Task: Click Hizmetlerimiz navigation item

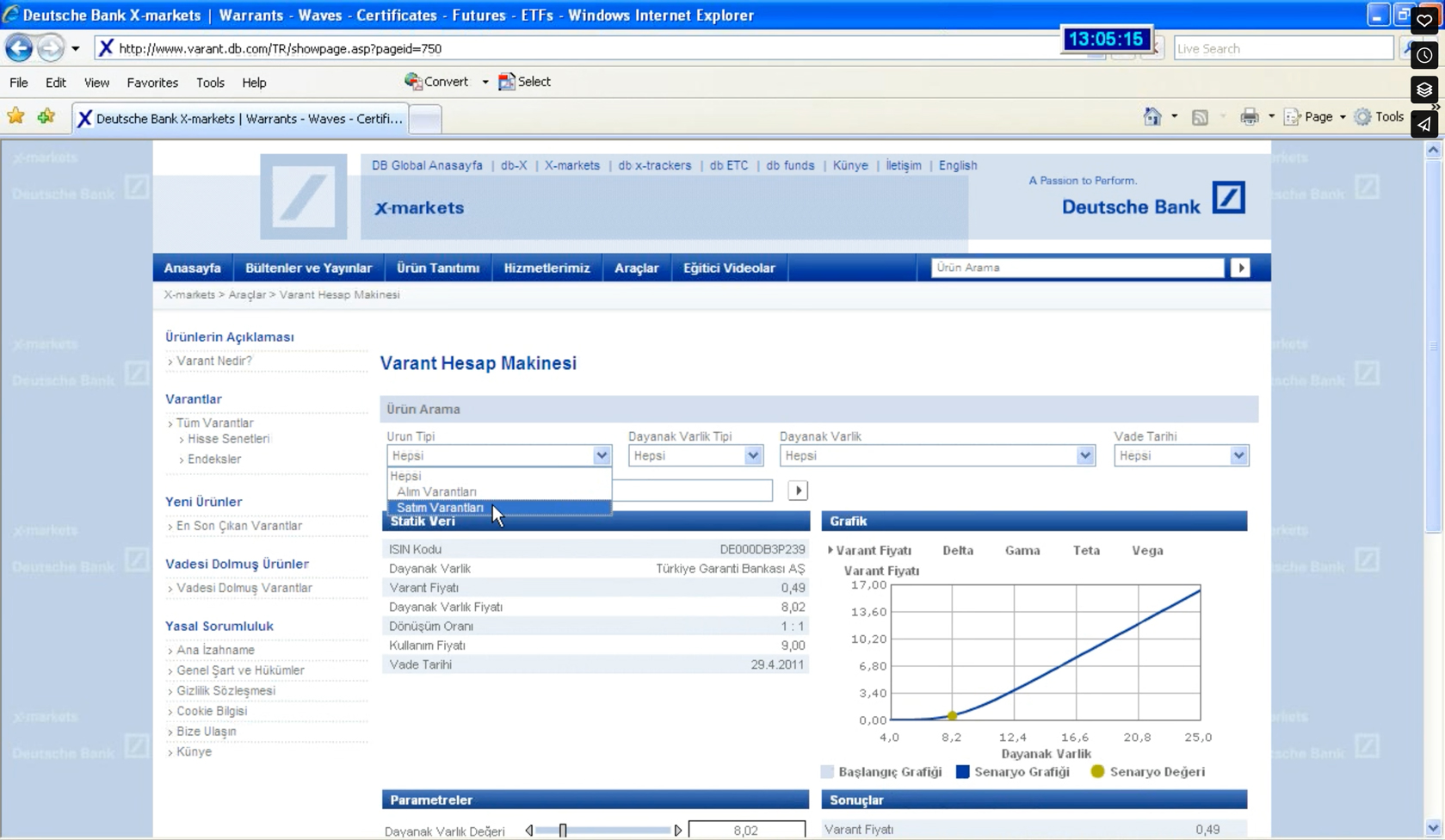Action: (547, 268)
